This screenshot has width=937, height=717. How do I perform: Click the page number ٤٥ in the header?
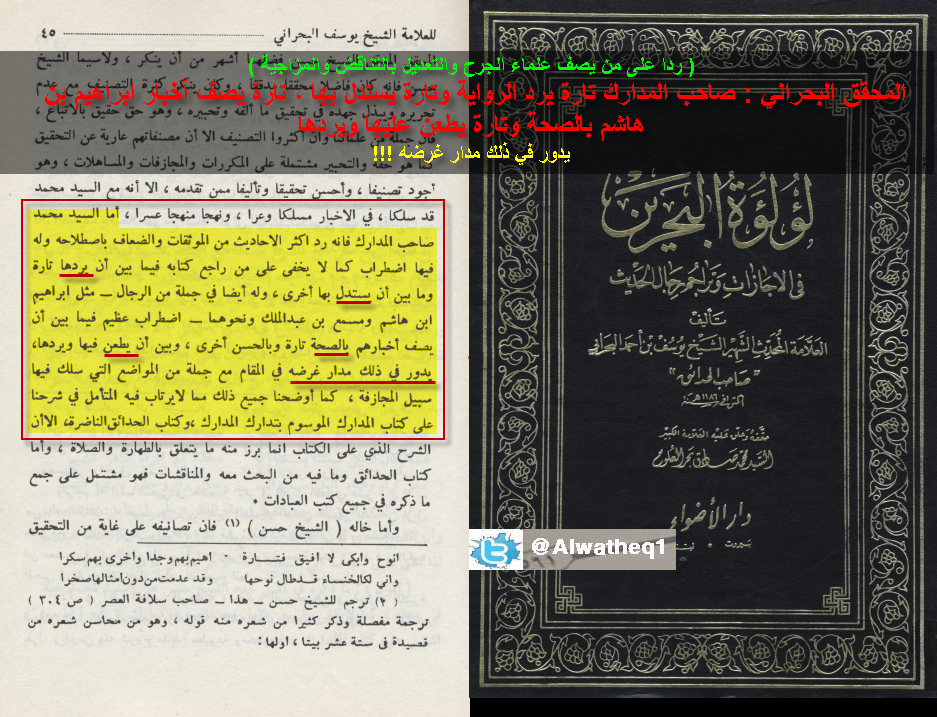coord(48,33)
